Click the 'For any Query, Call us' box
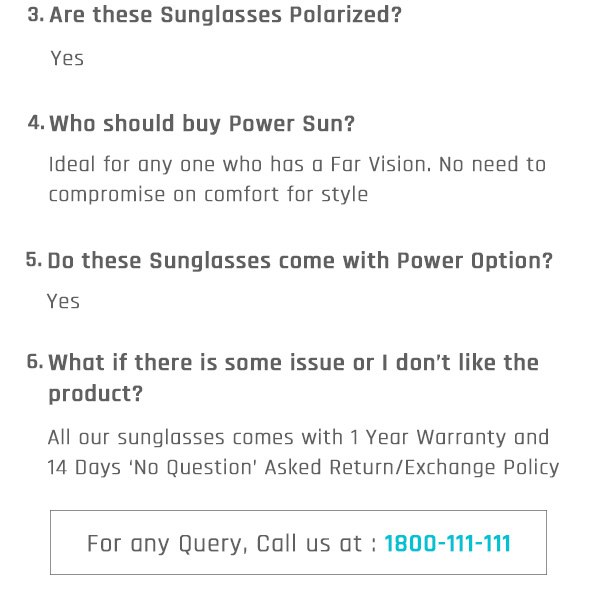 click(298, 542)
